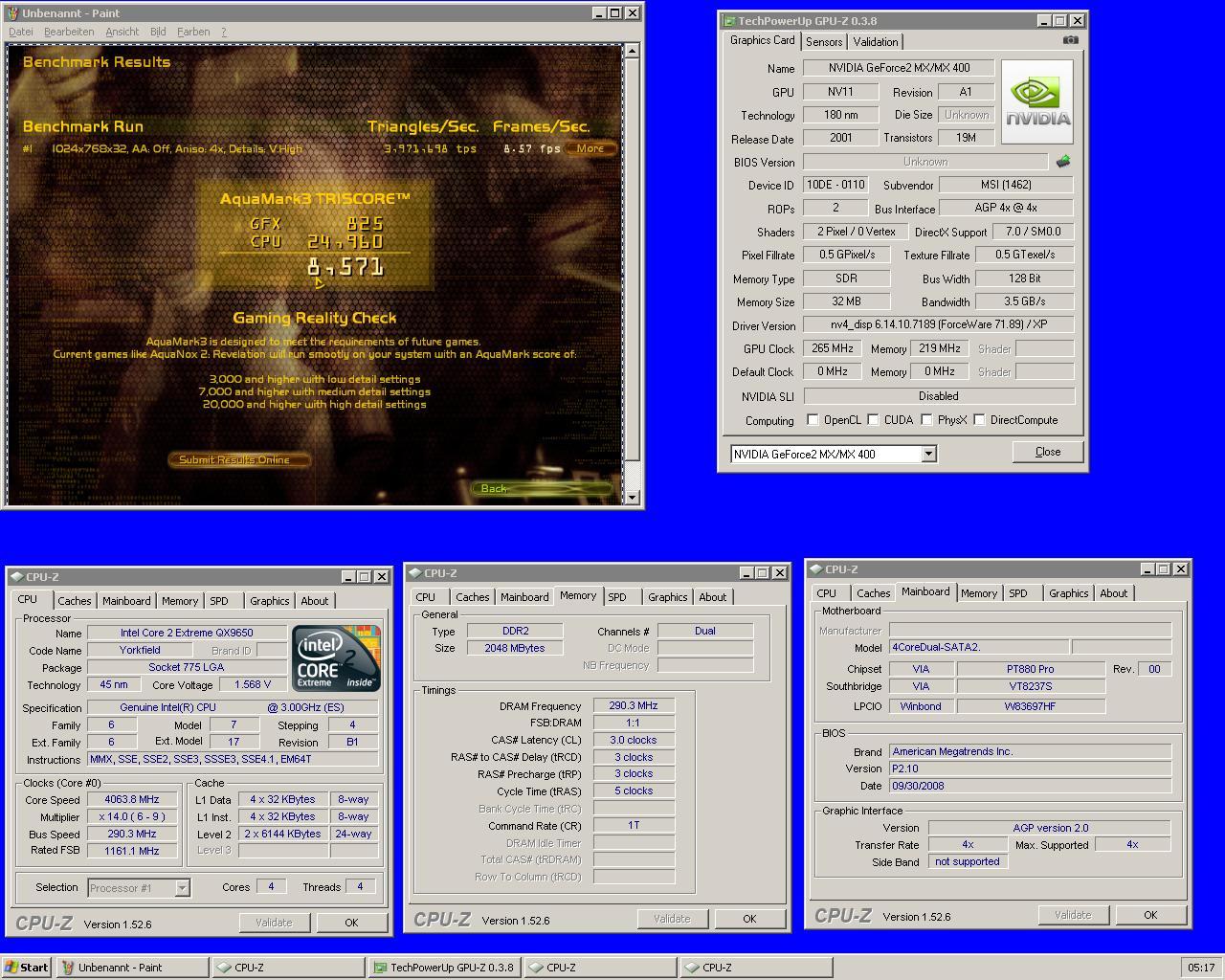Select the TechPowerUp GPU-Z taskbar button
This screenshot has width=1225, height=980.
(x=444, y=968)
